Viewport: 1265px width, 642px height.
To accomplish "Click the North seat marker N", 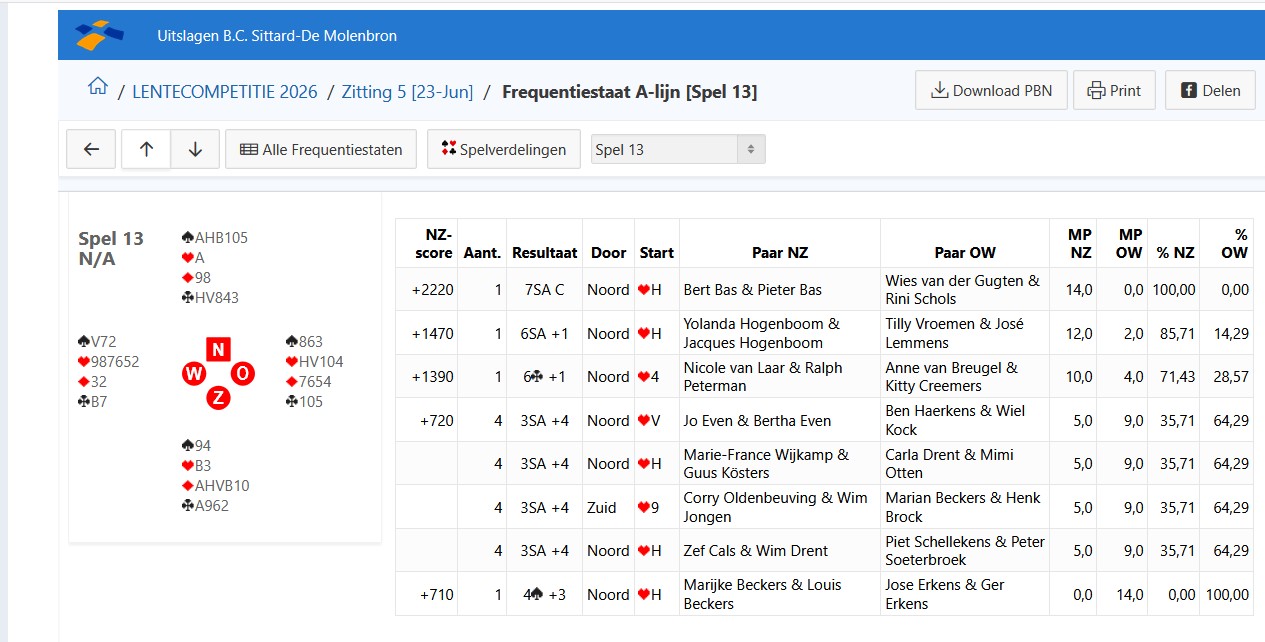I will coord(218,349).
